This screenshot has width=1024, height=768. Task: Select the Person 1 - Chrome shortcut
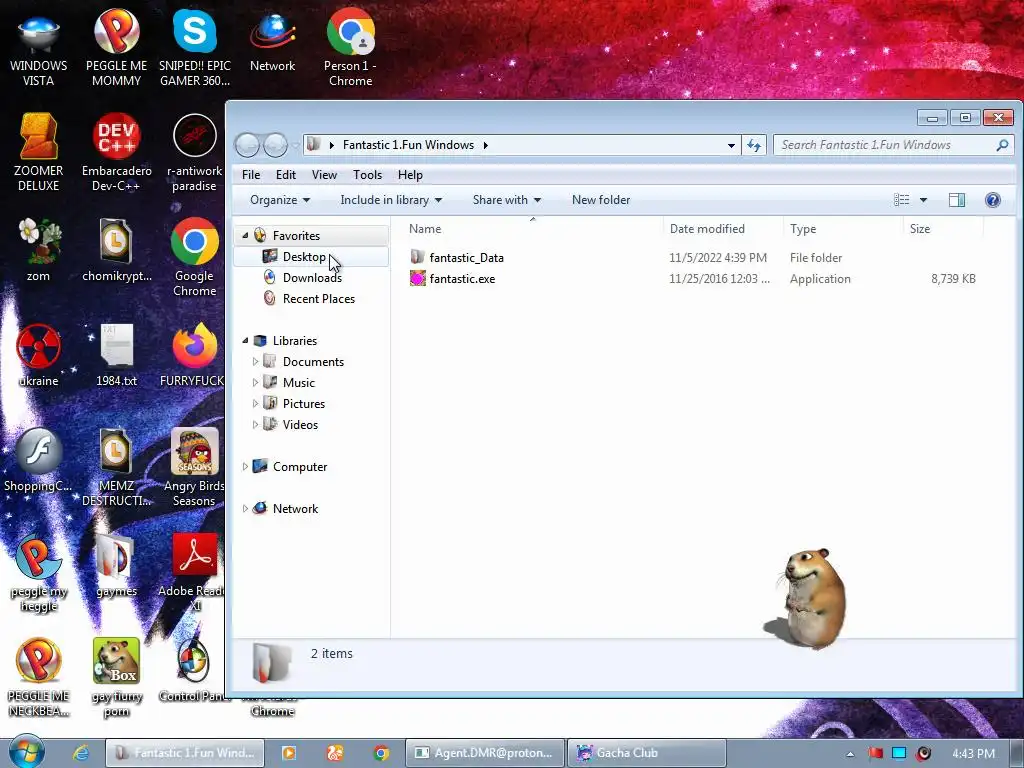click(x=350, y=47)
